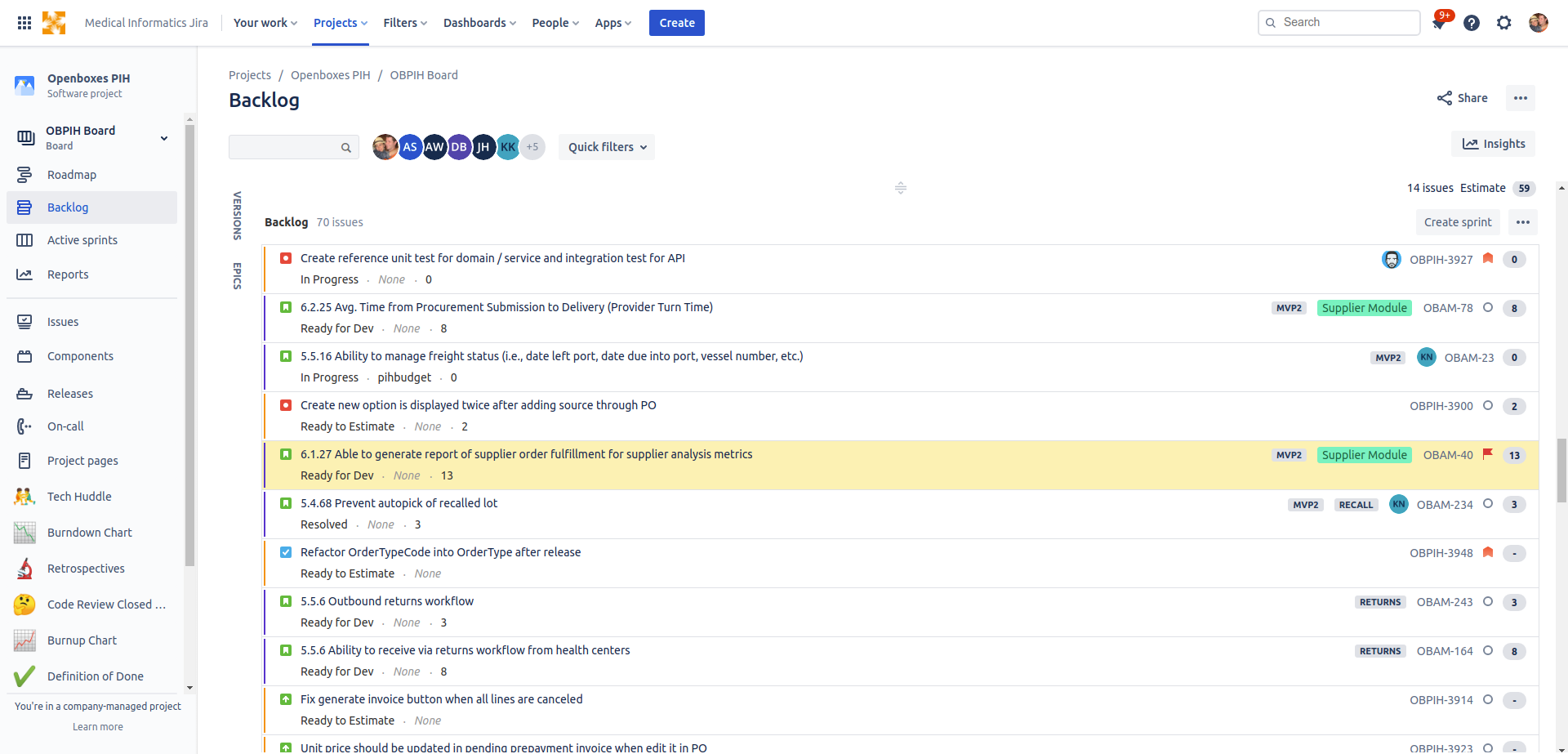Open the Dashboards dropdown
The image size is (1568, 754).
479,23
